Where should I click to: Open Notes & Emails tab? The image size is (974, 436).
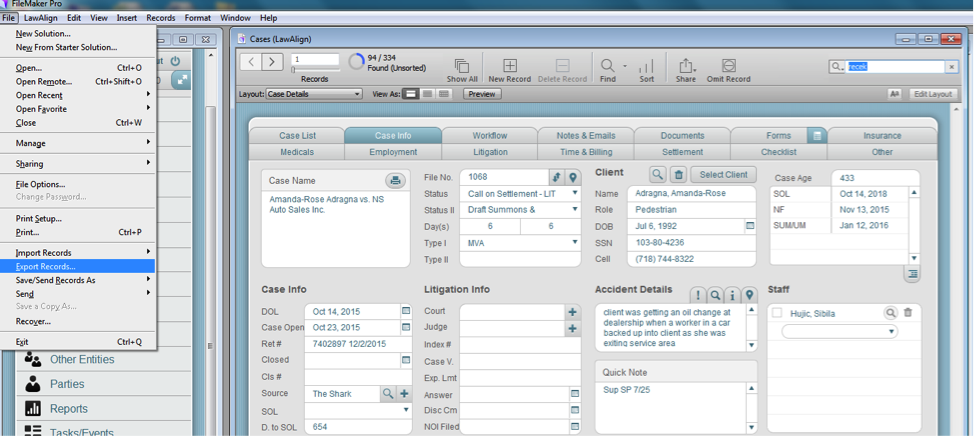586,135
